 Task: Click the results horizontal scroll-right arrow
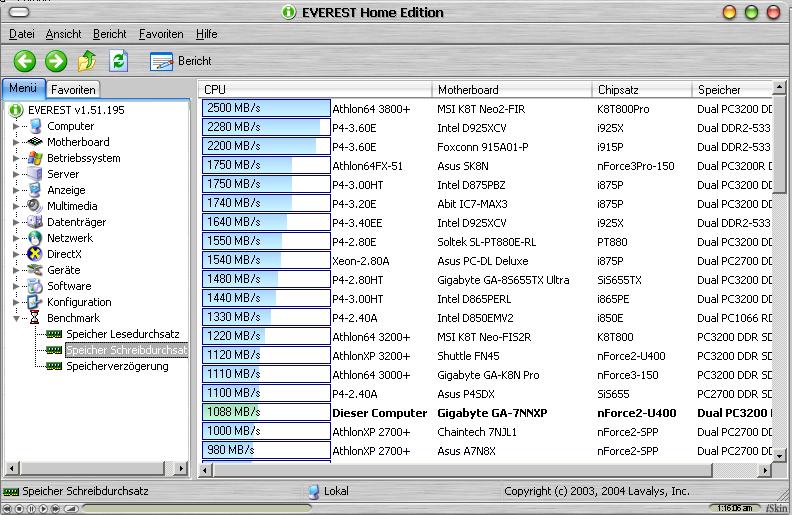(x=765, y=470)
